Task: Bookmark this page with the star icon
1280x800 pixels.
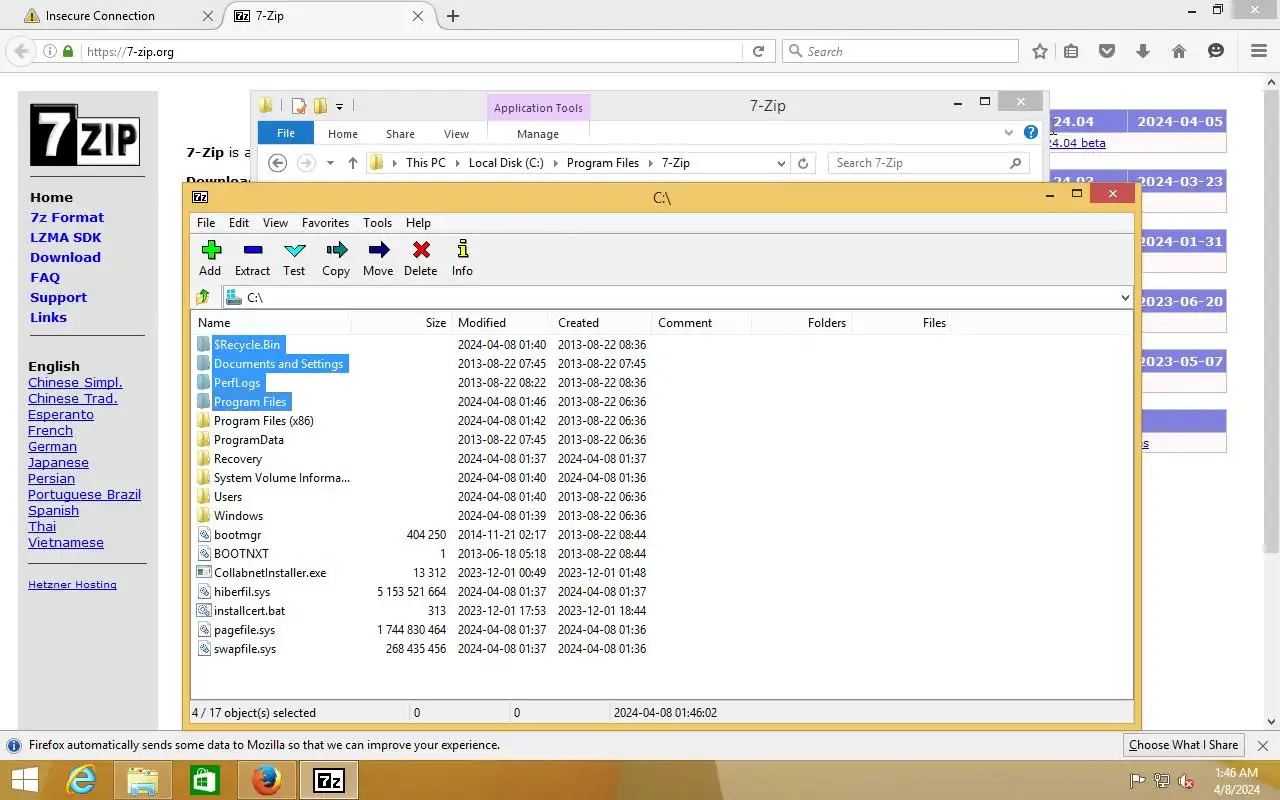Action: 1040,51
